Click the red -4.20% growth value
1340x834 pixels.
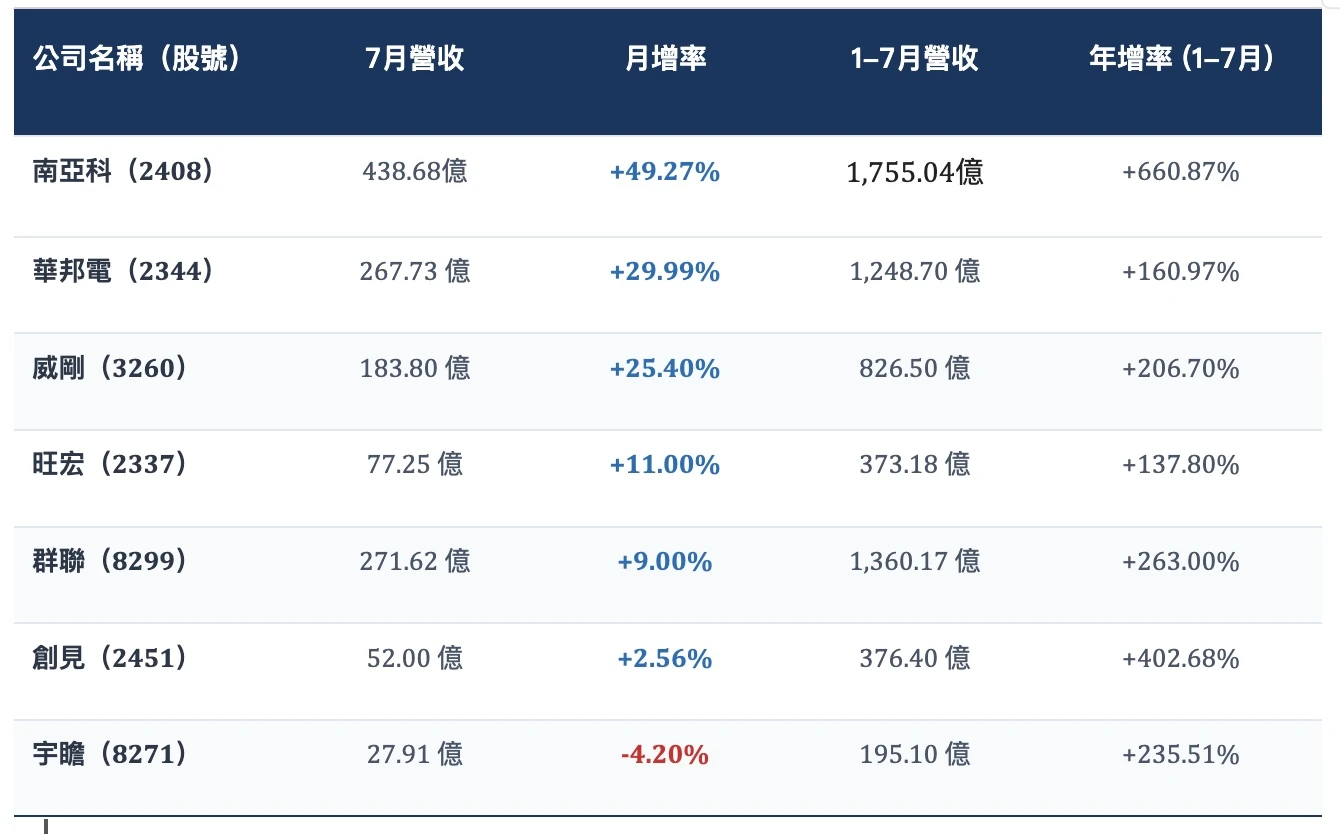(665, 754)
